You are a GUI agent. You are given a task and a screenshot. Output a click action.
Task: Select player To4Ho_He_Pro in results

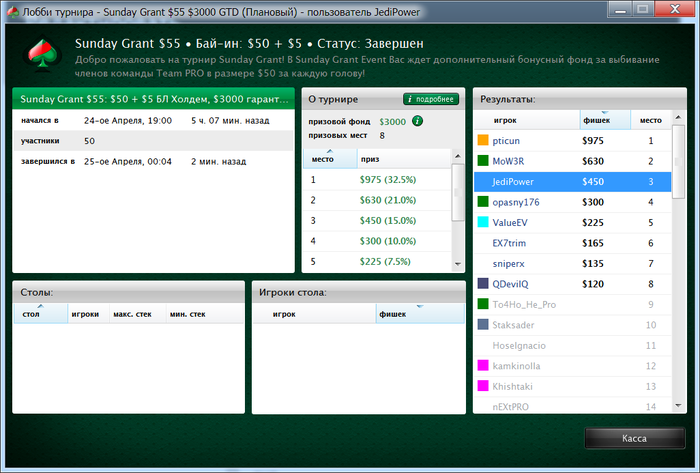[572, 304]
